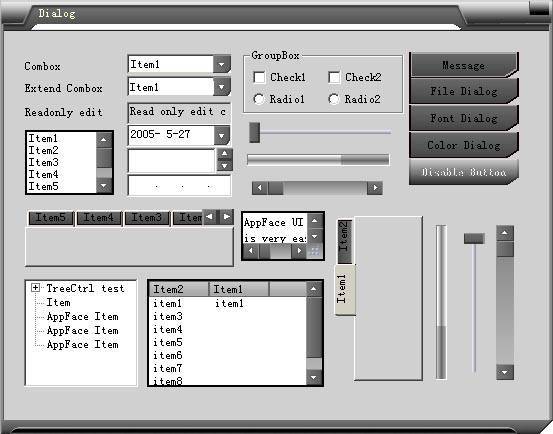Select the Radio2 option
This screenshot has width=553, height=434.
334,99
